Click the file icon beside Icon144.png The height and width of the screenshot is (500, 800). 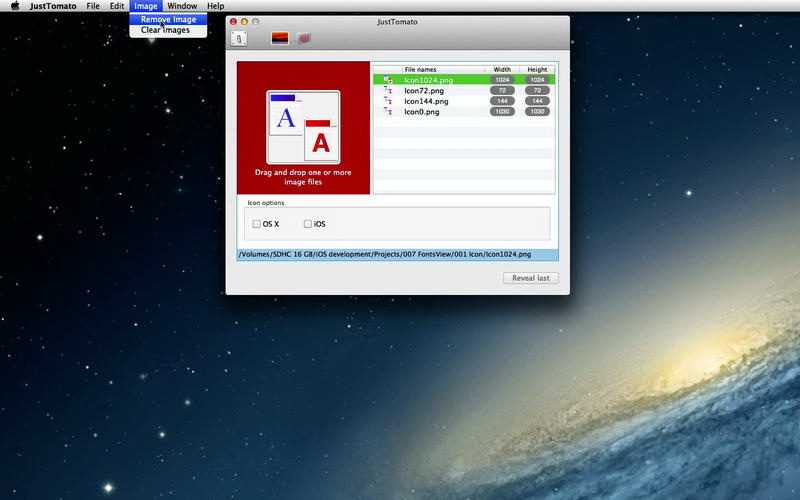click(x=387, y=101)
